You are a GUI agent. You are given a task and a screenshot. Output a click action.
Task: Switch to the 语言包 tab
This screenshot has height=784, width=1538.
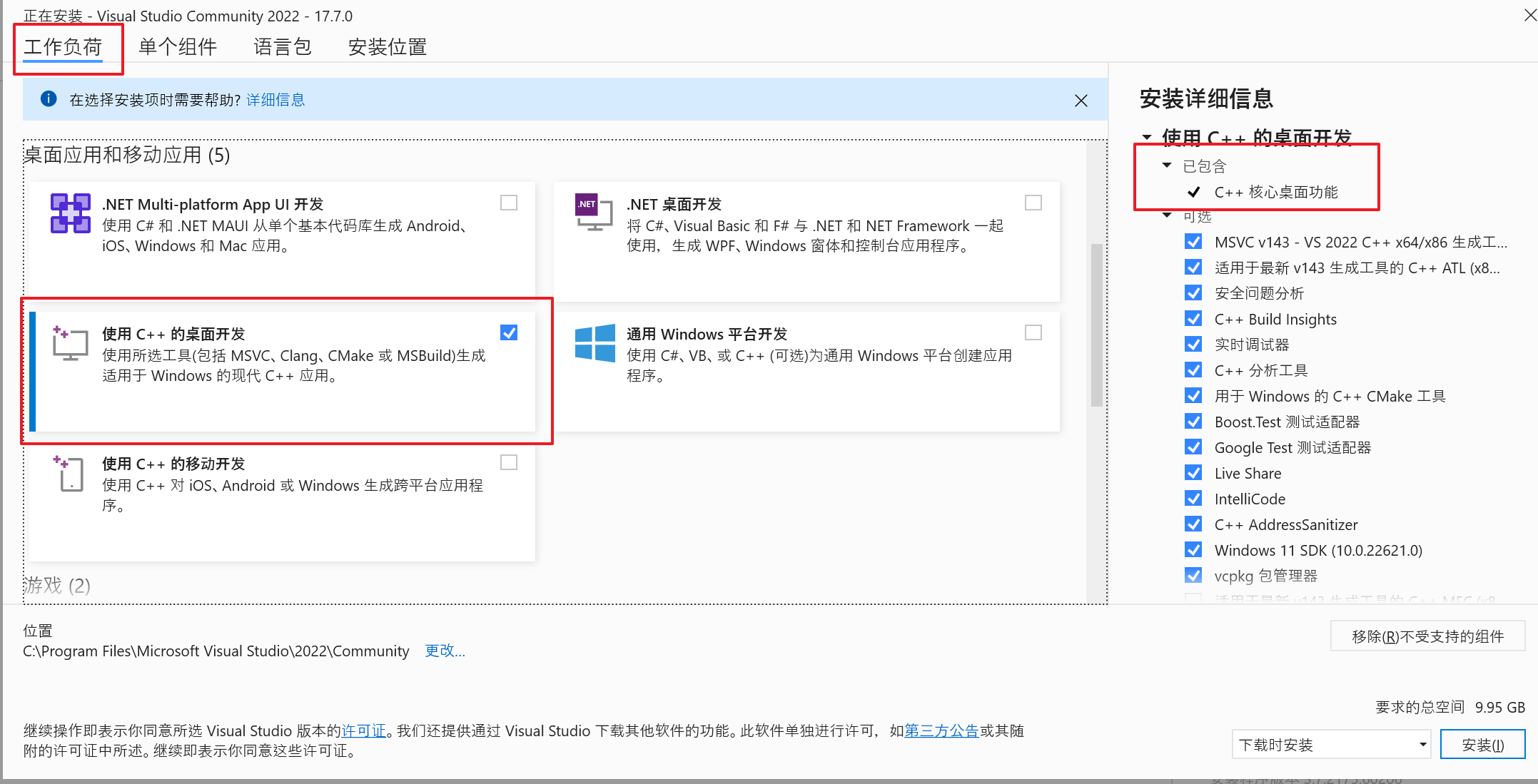tap(283, 47)
